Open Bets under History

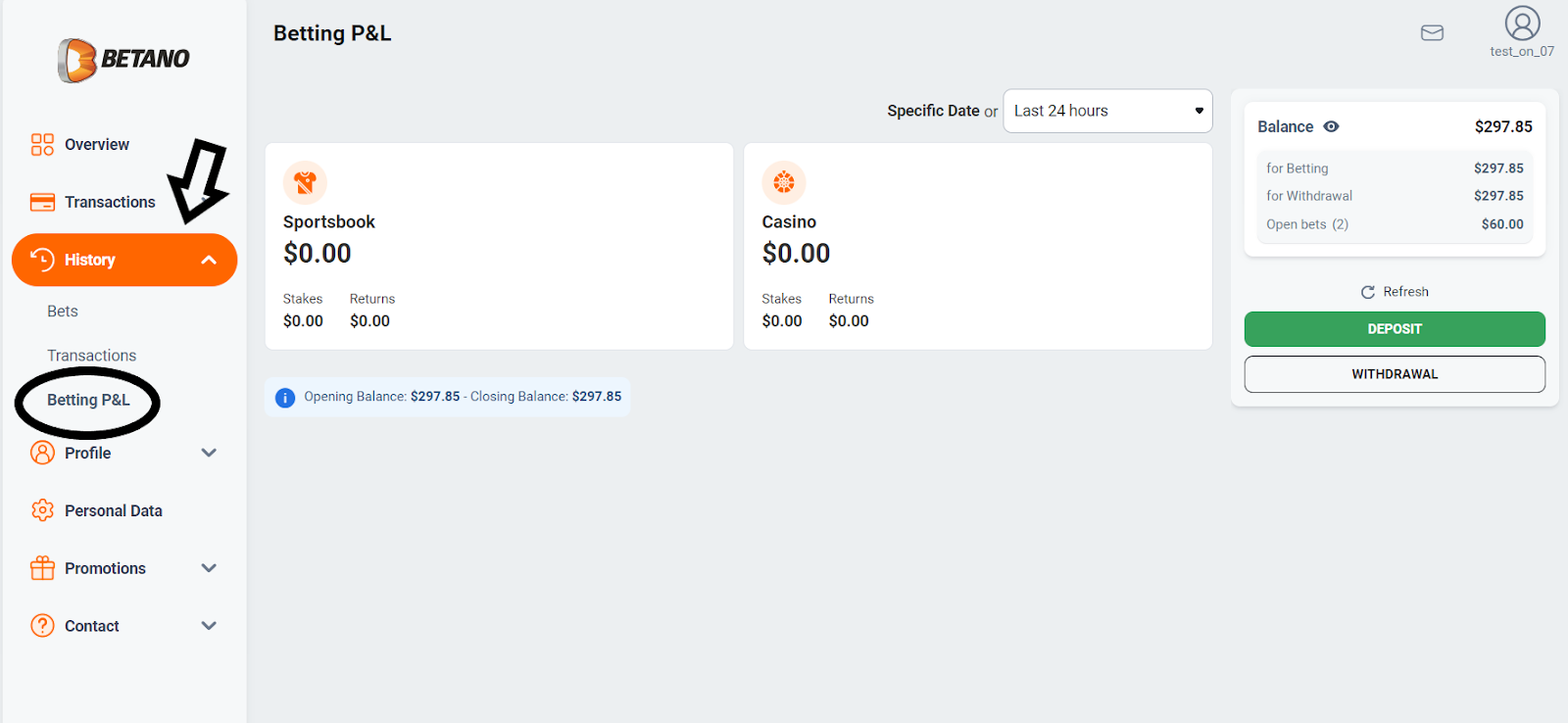point(63,312)
